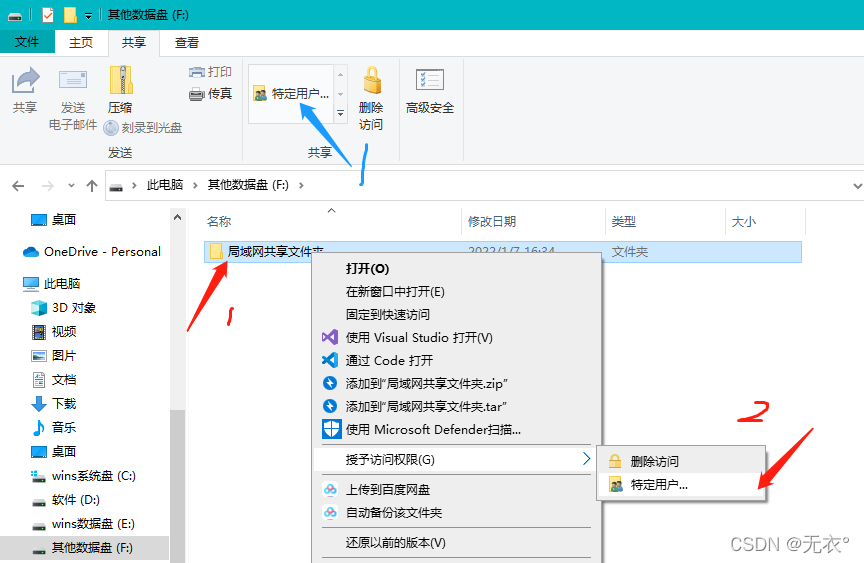Click the navigation pane scrollbar thumb
This screenshot has width=864, height=563.
point(177,486)
